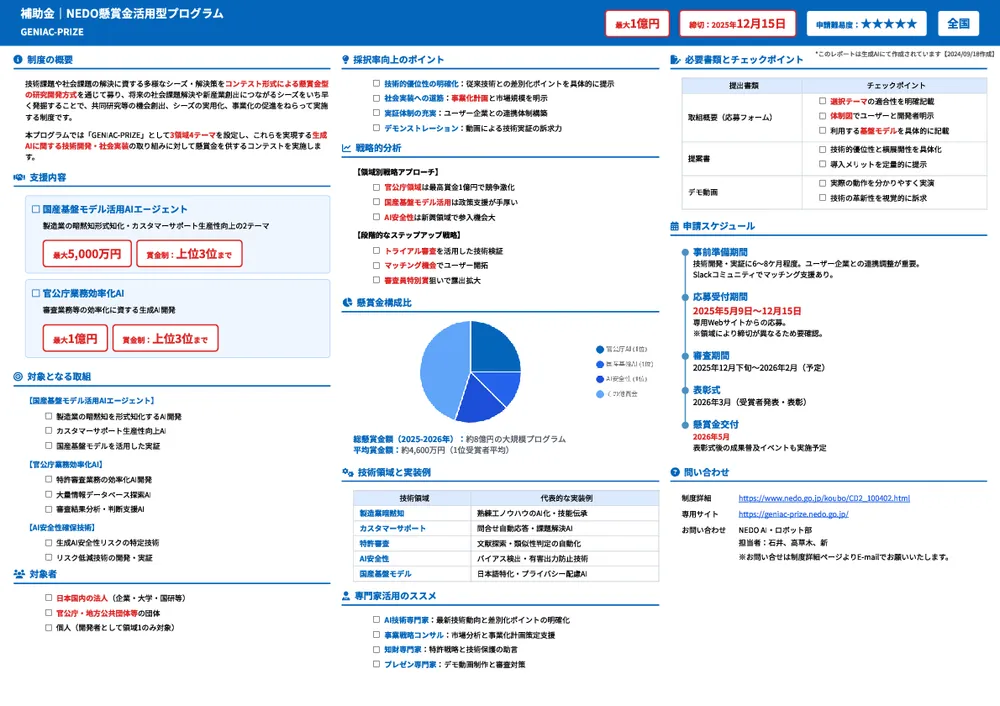Click the lightbulb icon beside 採択率向上のポイント
This screenshot has height=706, width=1000.
pos(347,60)
